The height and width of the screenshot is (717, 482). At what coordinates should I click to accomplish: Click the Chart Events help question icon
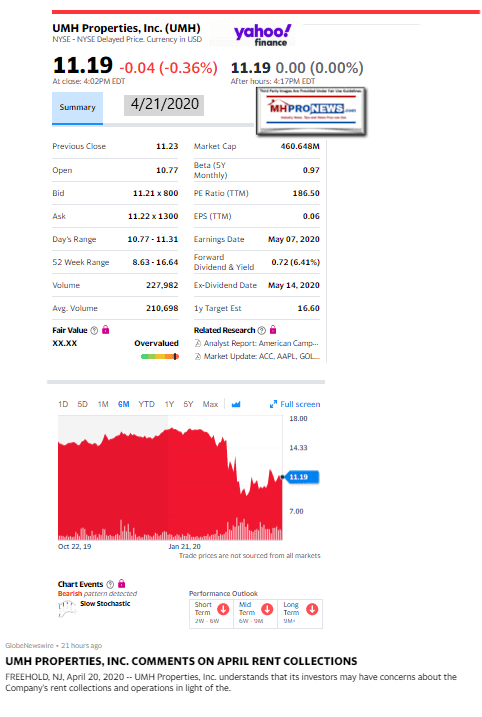(x=110, y=584)
